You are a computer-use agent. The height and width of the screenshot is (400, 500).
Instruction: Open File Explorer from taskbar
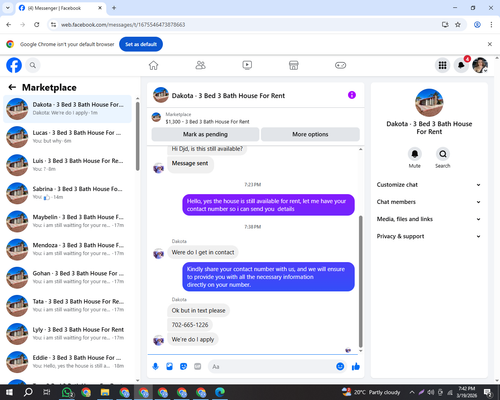click(105, 392)
